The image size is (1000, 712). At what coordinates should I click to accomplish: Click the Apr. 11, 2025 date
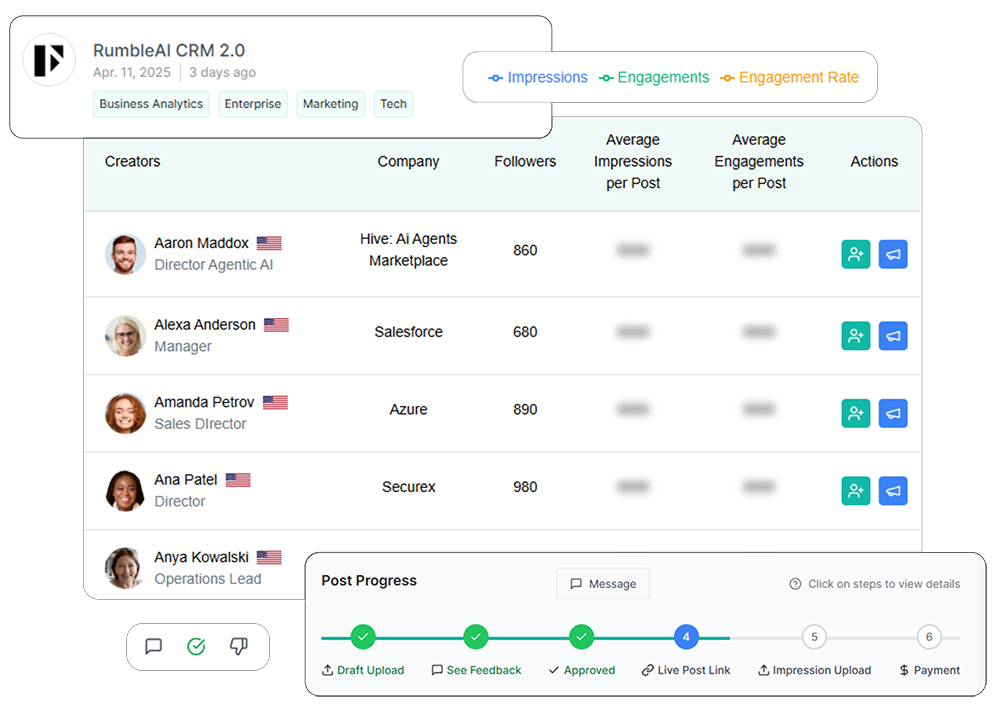[132, 72]
